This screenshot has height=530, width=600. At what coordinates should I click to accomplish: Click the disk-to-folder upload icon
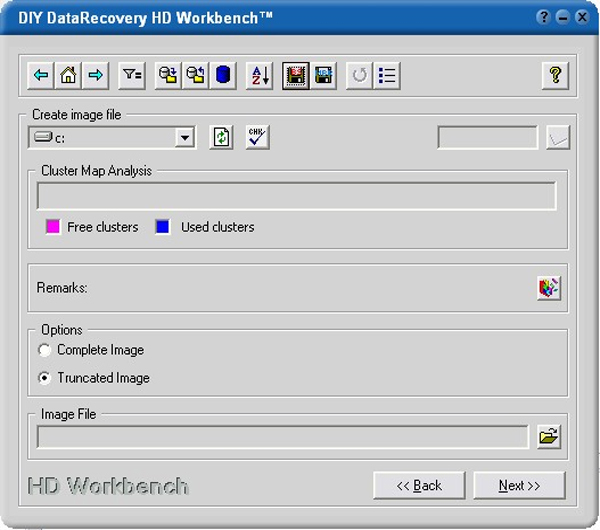click(195, 75)
